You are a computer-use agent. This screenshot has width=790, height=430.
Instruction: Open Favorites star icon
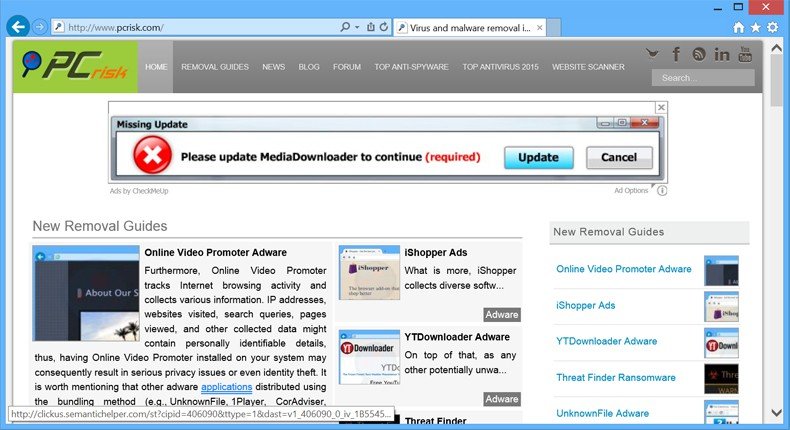coord(756,28)
